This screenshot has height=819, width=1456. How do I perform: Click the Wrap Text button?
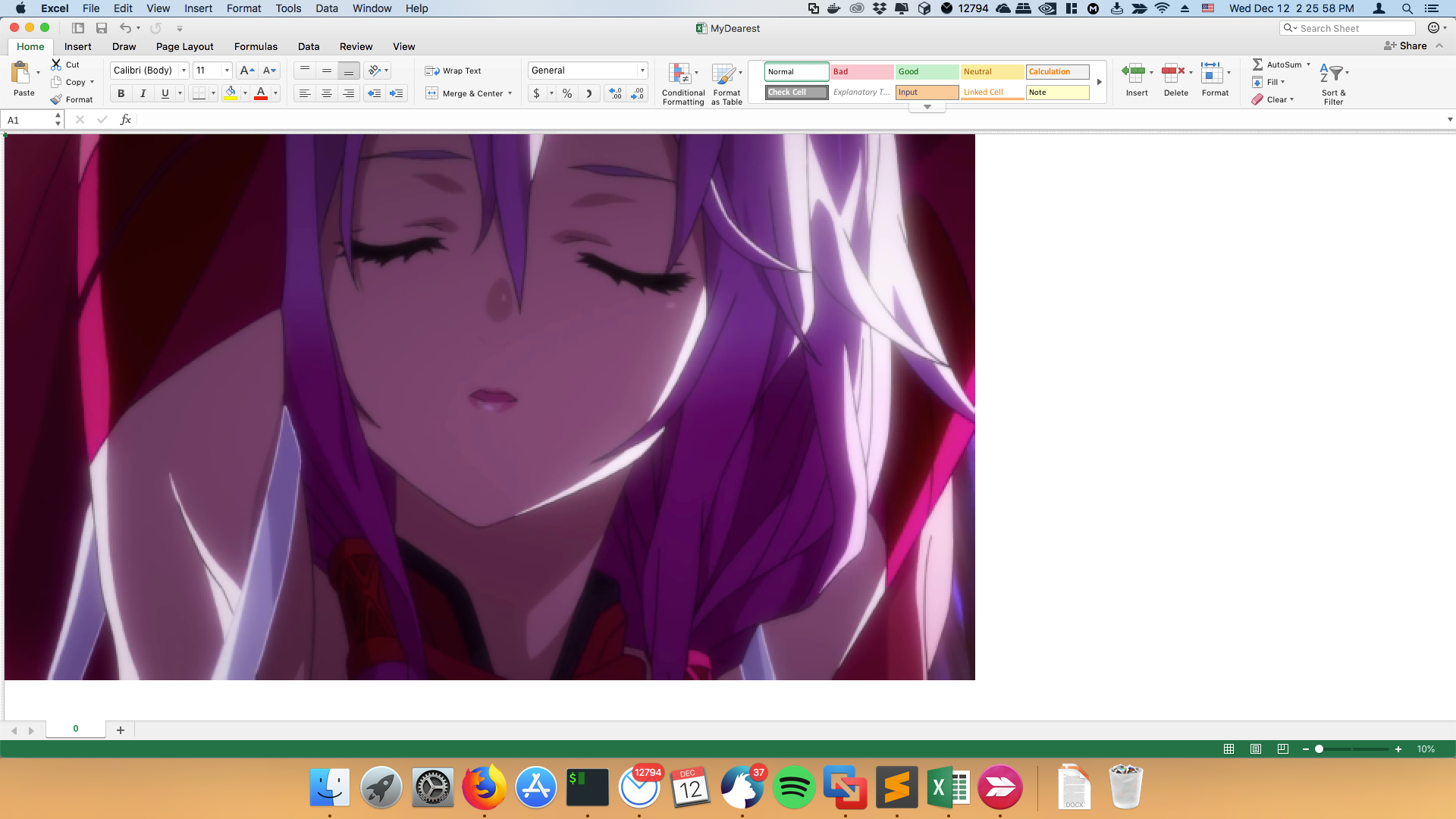tap(453, 71)
